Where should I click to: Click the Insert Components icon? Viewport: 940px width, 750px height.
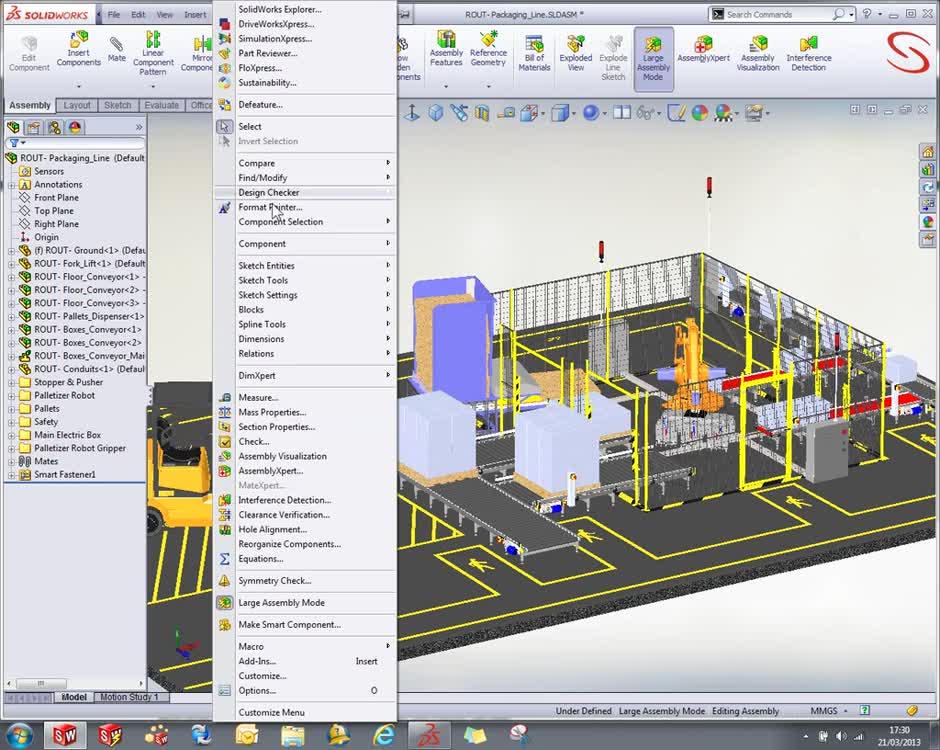pos(78,48)
